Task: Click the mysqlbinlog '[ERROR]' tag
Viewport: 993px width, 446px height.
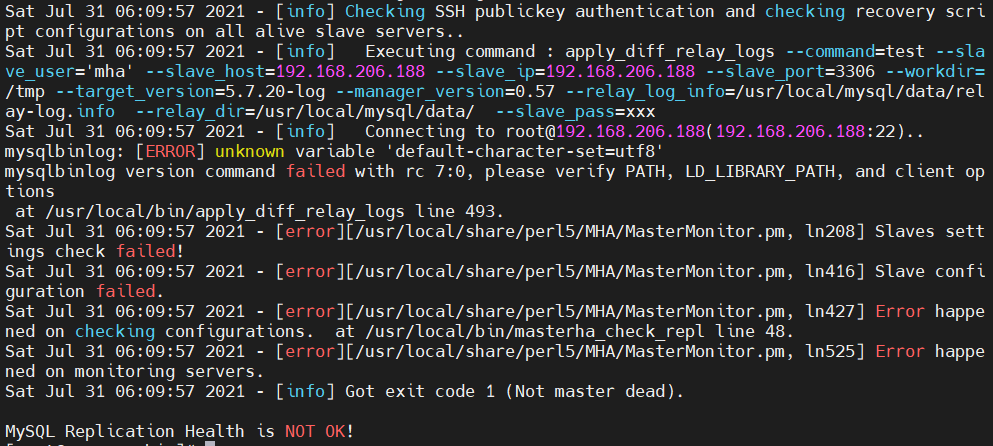Action: [170, 151]
